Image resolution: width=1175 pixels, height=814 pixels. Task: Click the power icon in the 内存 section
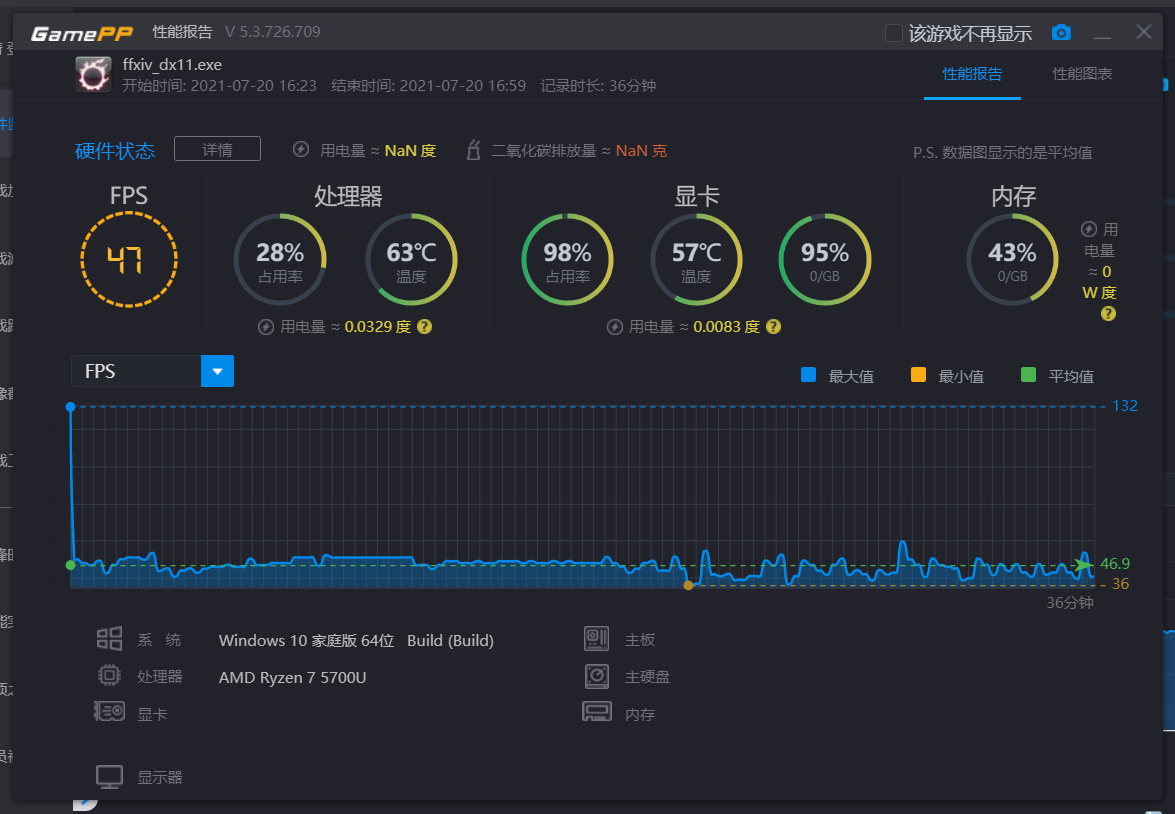(1089, 229)
